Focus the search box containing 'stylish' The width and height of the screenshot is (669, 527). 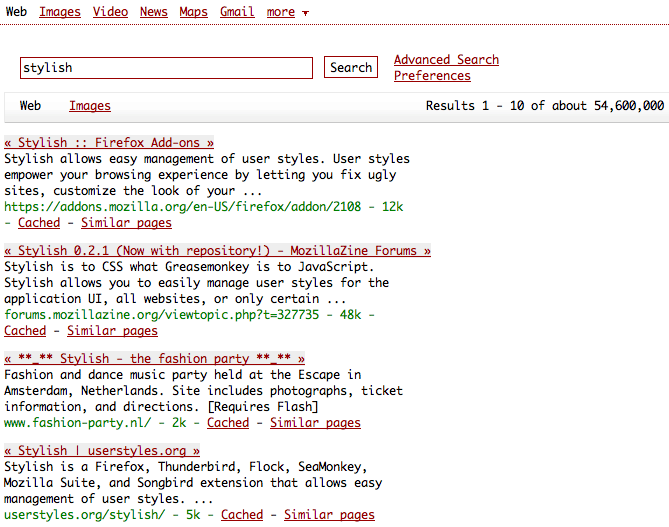pyautogui.click(x=166, y=68)
